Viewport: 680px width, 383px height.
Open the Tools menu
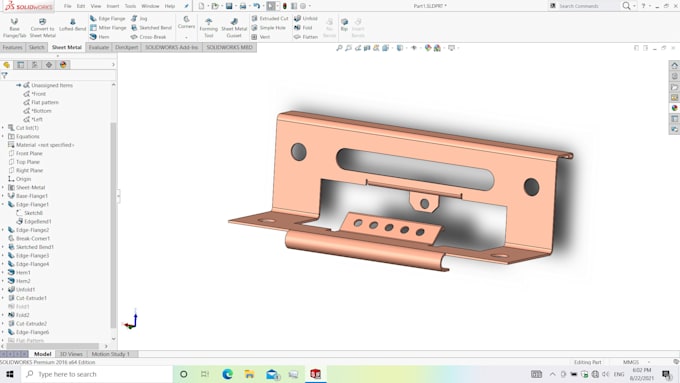130,6
